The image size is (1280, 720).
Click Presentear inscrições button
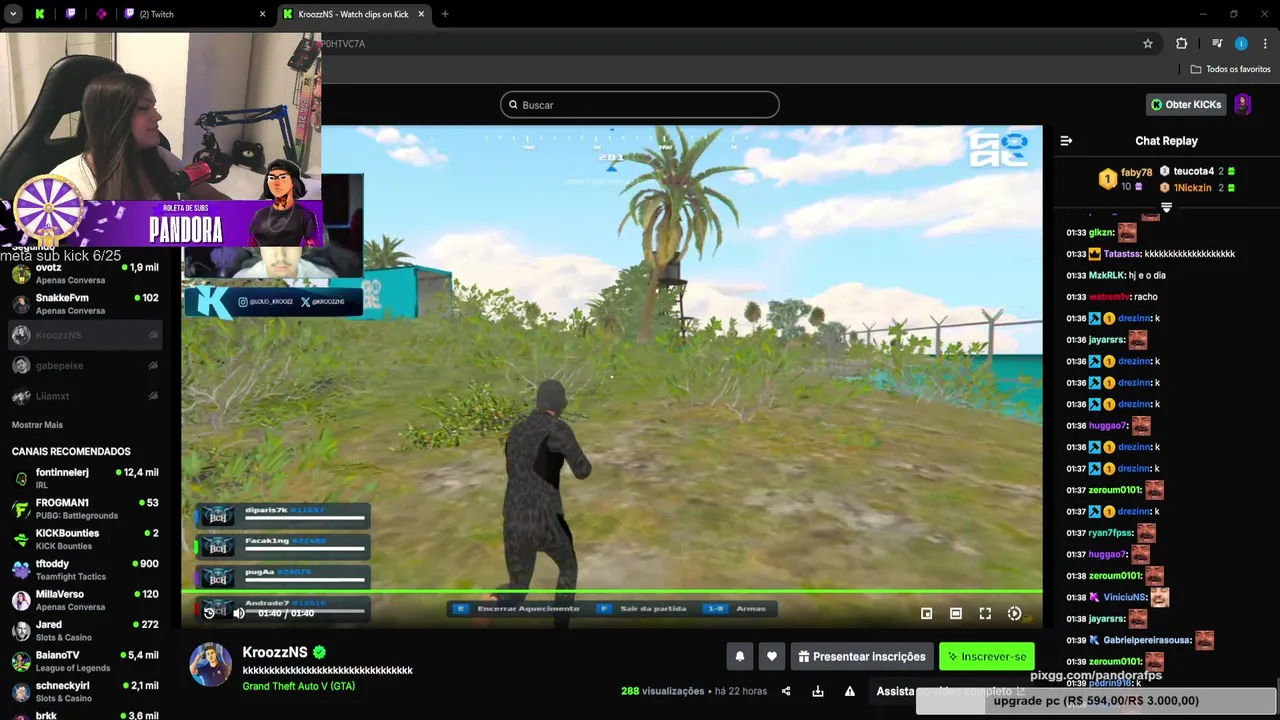pos(862,656)
